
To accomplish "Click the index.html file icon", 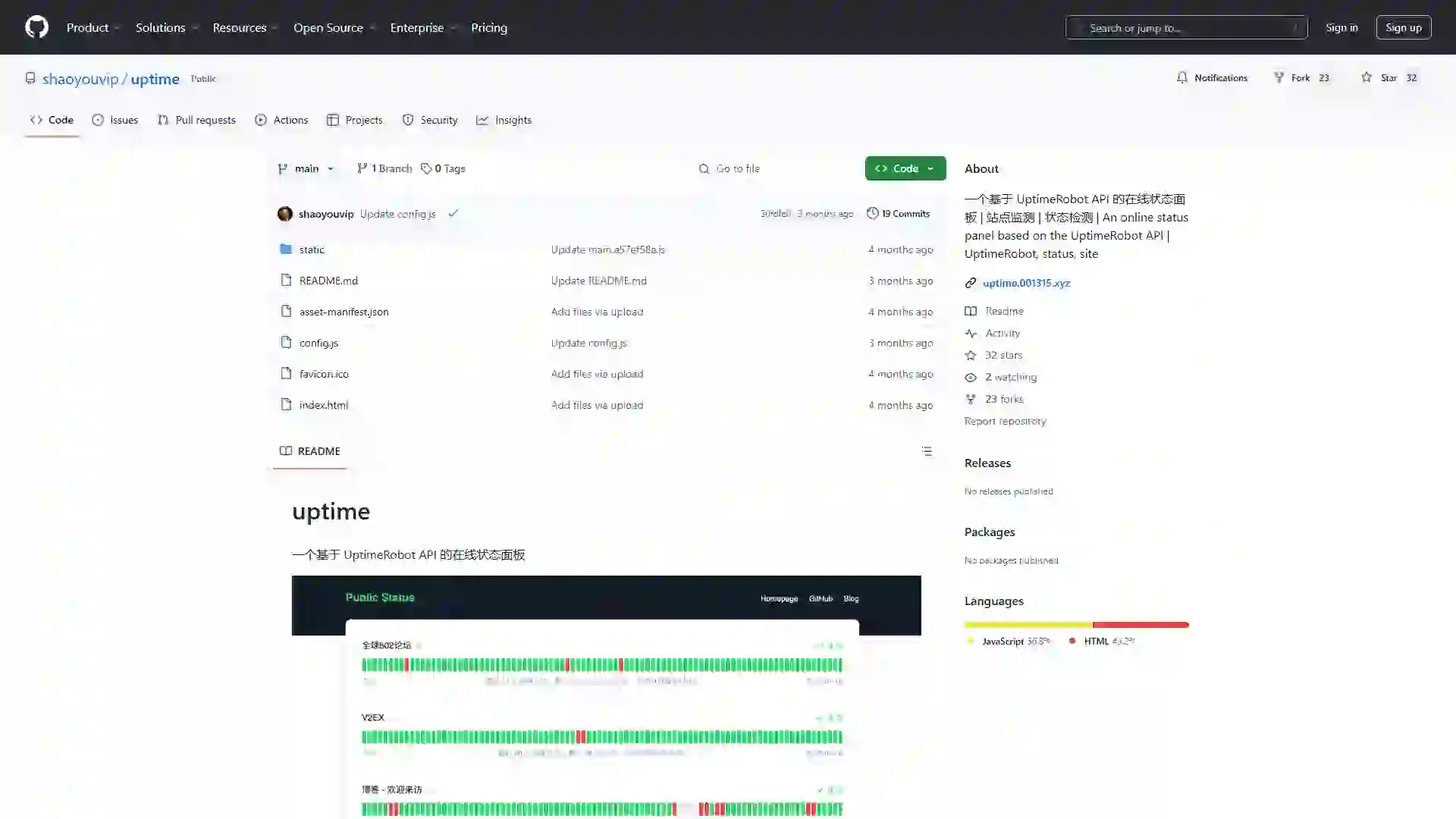I will click(286, 404).
